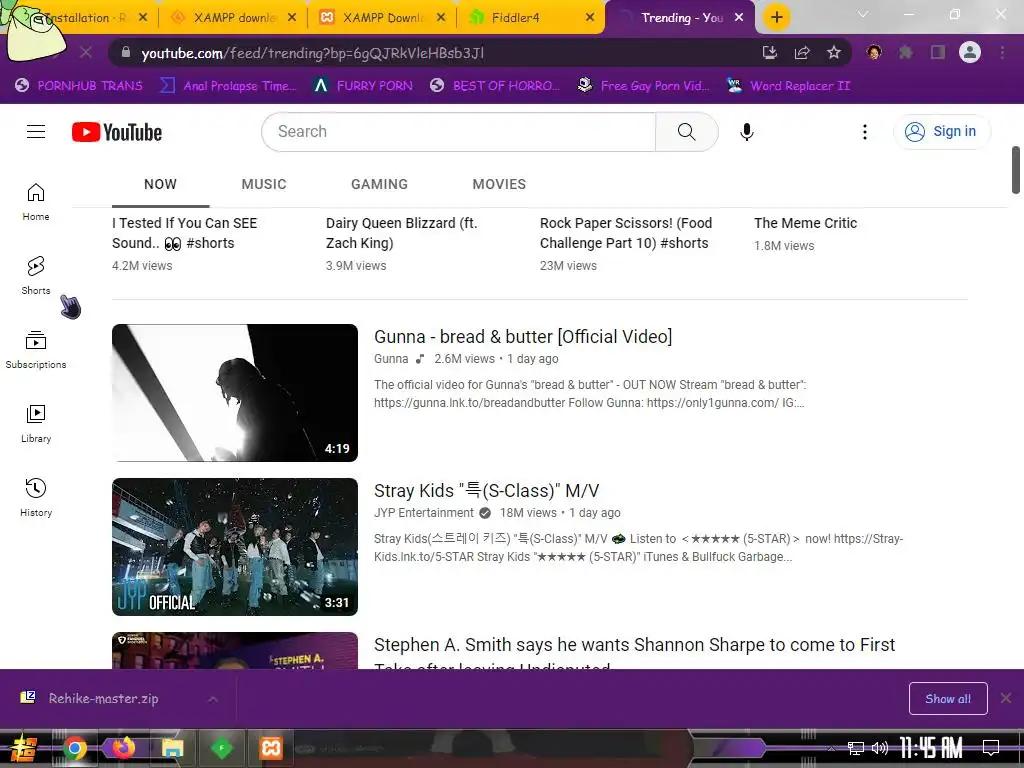The width and height of the screenshot is (1024, 768).
Task: Toggle the browser side panel icon
Action: coord(938,52)
